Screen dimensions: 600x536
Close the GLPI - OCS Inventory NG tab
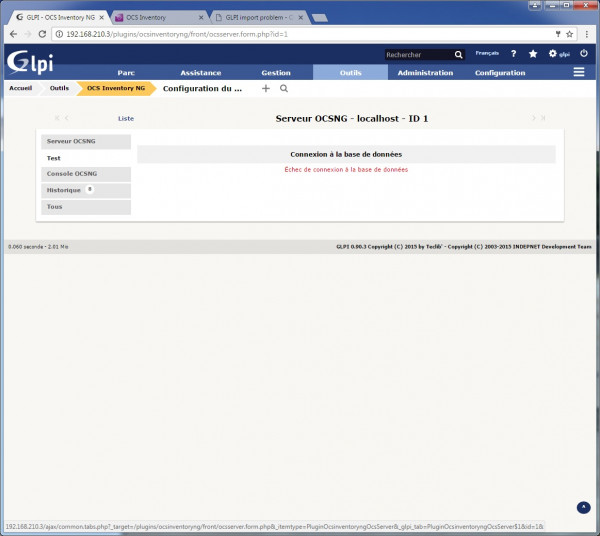point(101,18)
